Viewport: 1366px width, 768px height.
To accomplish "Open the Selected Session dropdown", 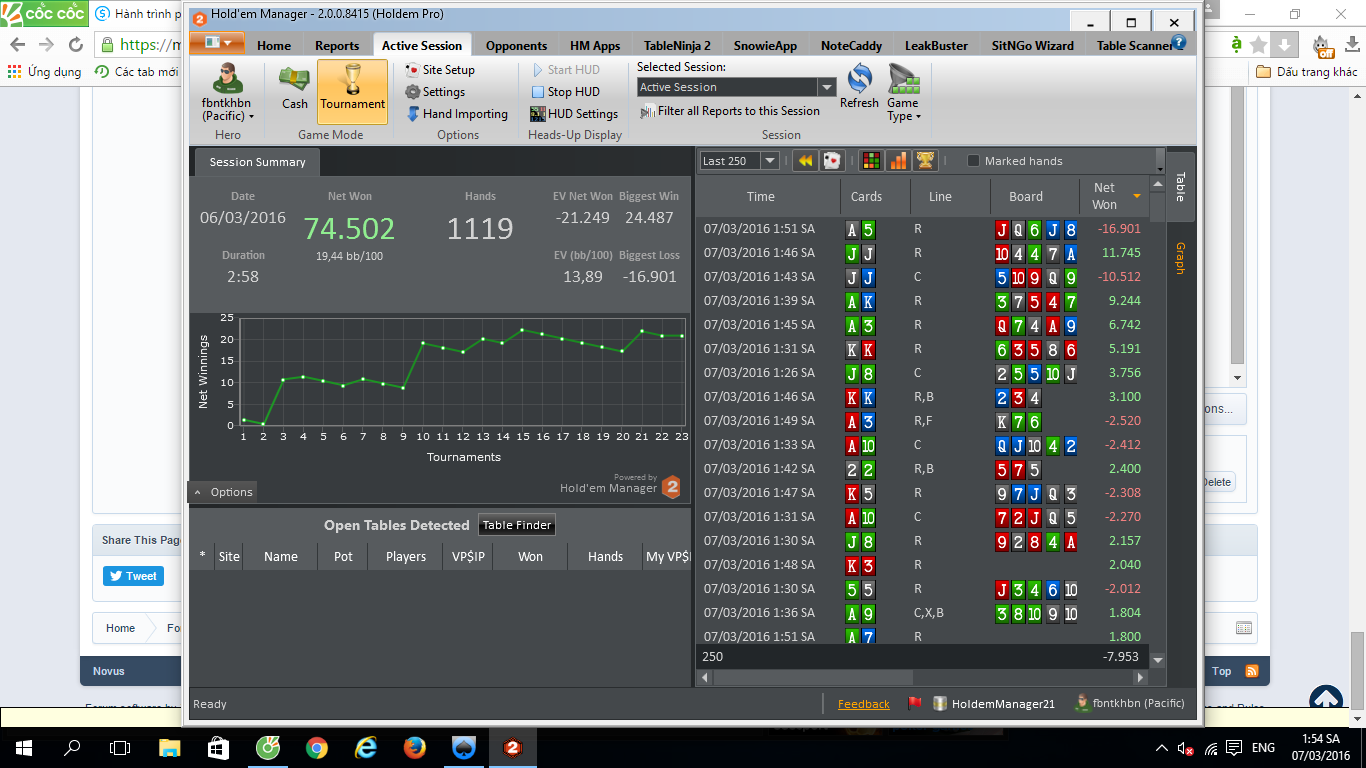I will pyautogui.click(x=826, y=88).
